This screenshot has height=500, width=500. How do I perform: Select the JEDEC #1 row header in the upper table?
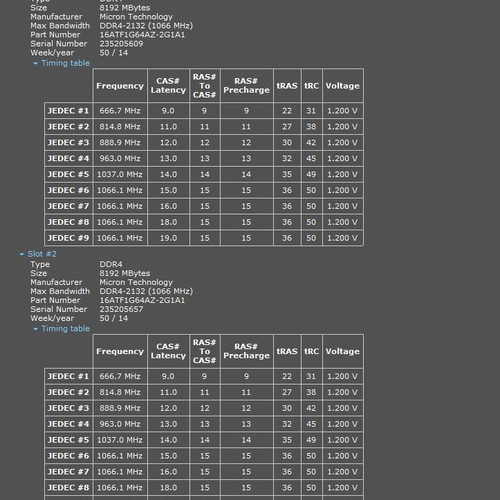(x=68, y=111)
